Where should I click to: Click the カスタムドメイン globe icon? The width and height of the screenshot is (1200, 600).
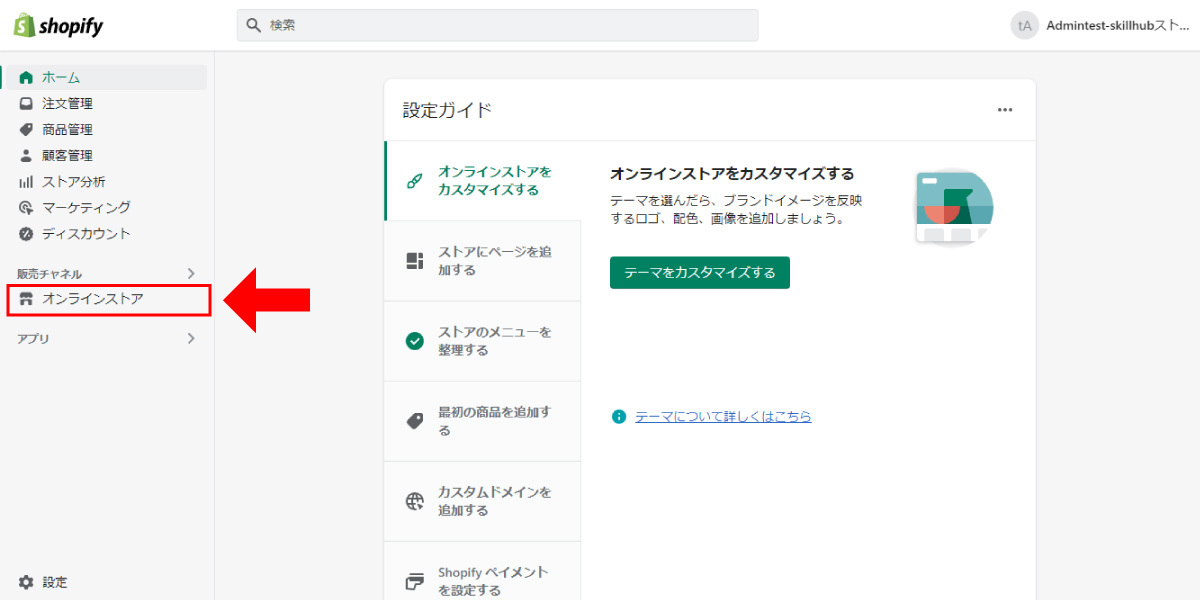click(x=414, y=501)
